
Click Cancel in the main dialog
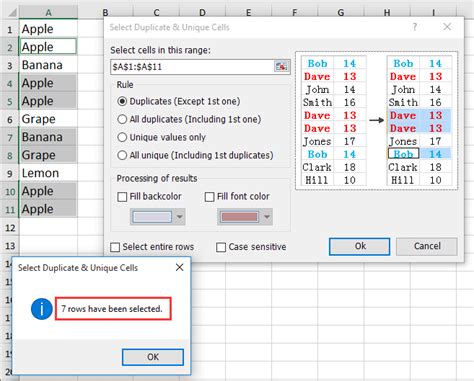(x=427, y=247)
